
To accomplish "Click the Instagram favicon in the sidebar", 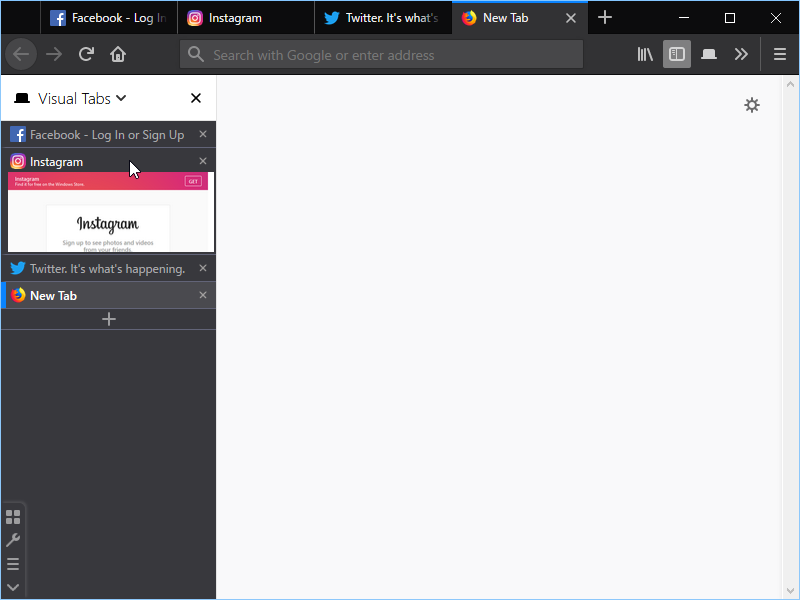I will (18, 161).
